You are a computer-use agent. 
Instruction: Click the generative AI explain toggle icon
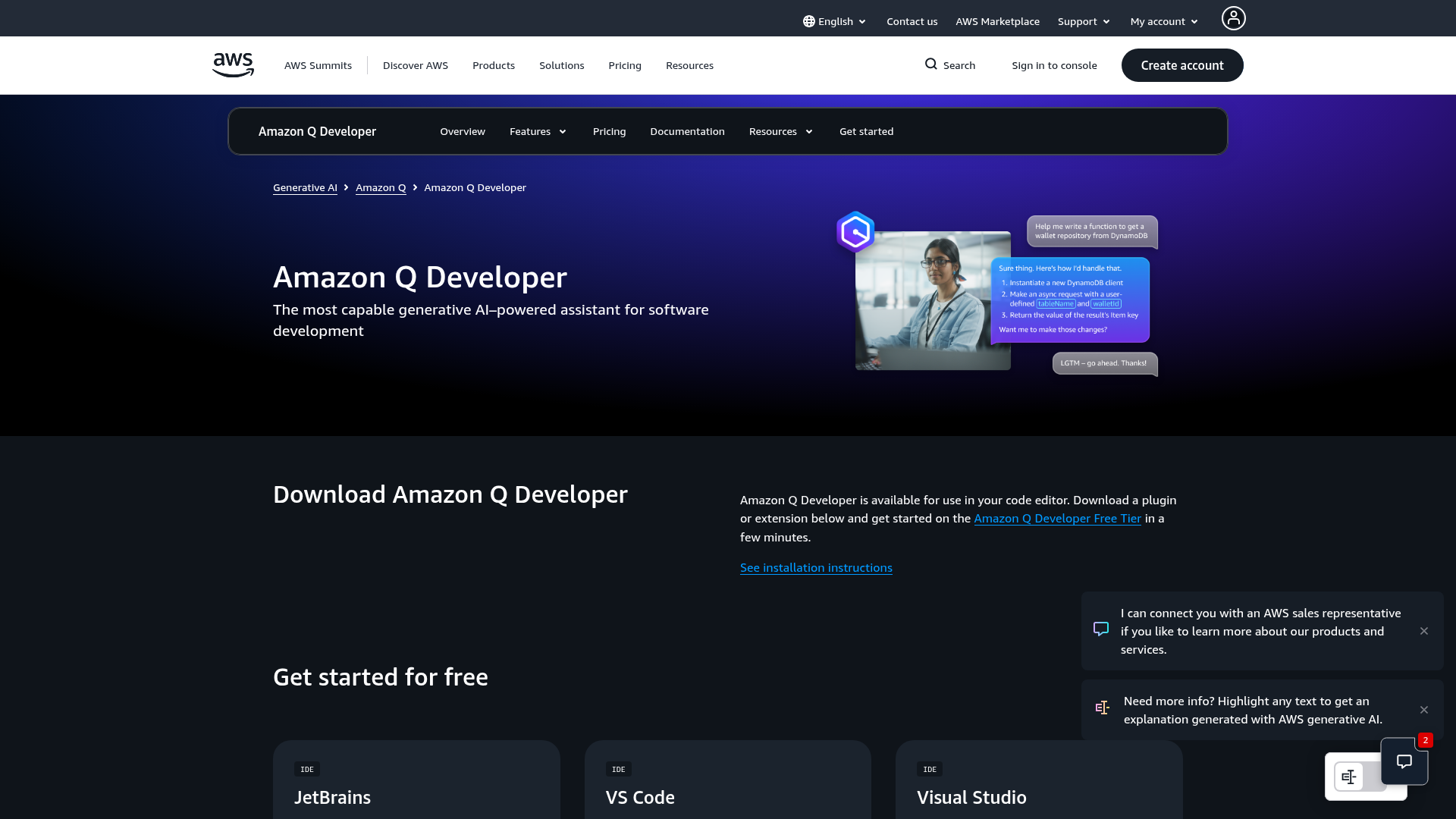pyautogui.click(x=1349, y=777)
